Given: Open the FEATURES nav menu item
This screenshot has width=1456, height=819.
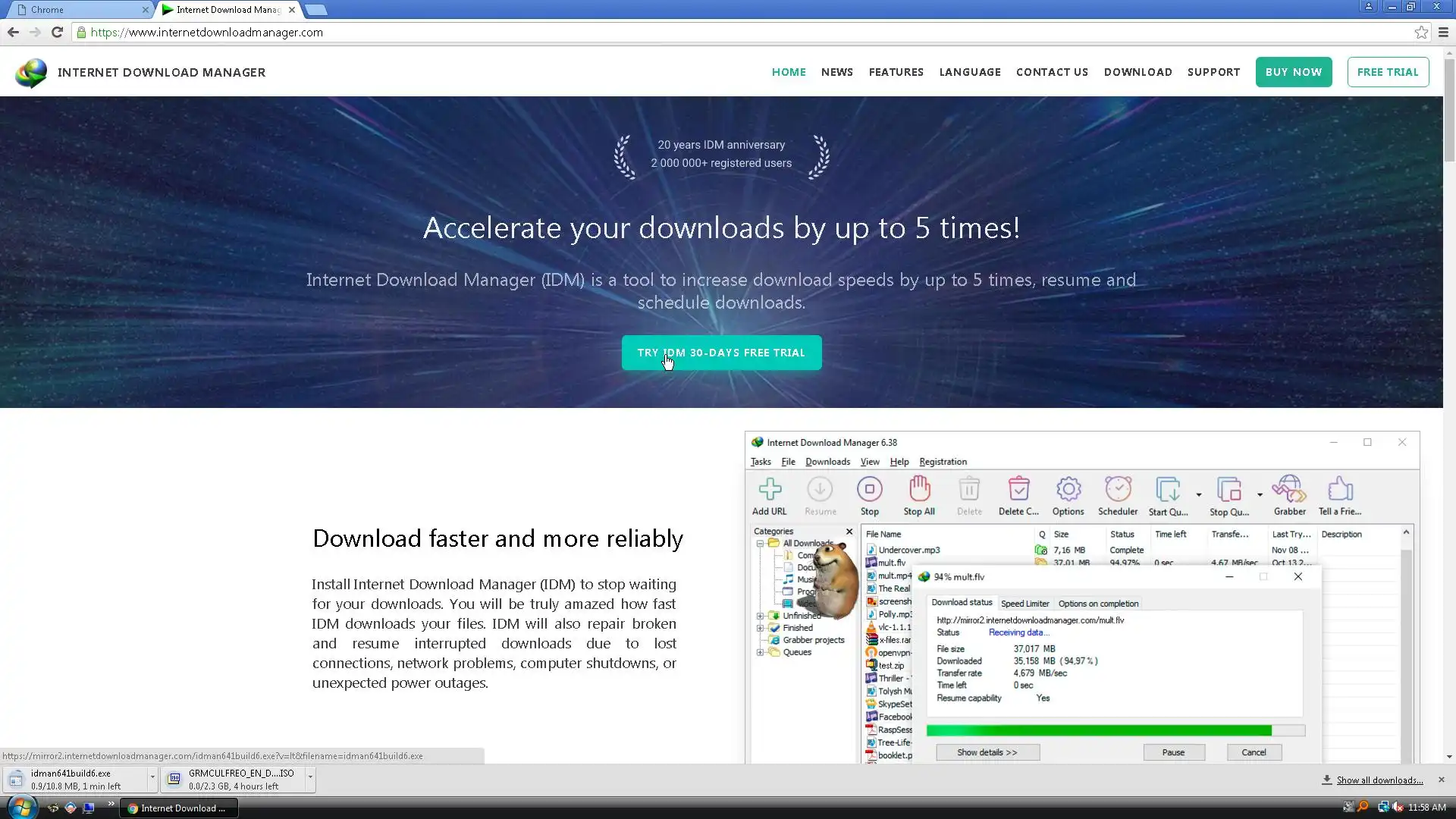Looking at the screenshot, I should (x=896, y=72).
